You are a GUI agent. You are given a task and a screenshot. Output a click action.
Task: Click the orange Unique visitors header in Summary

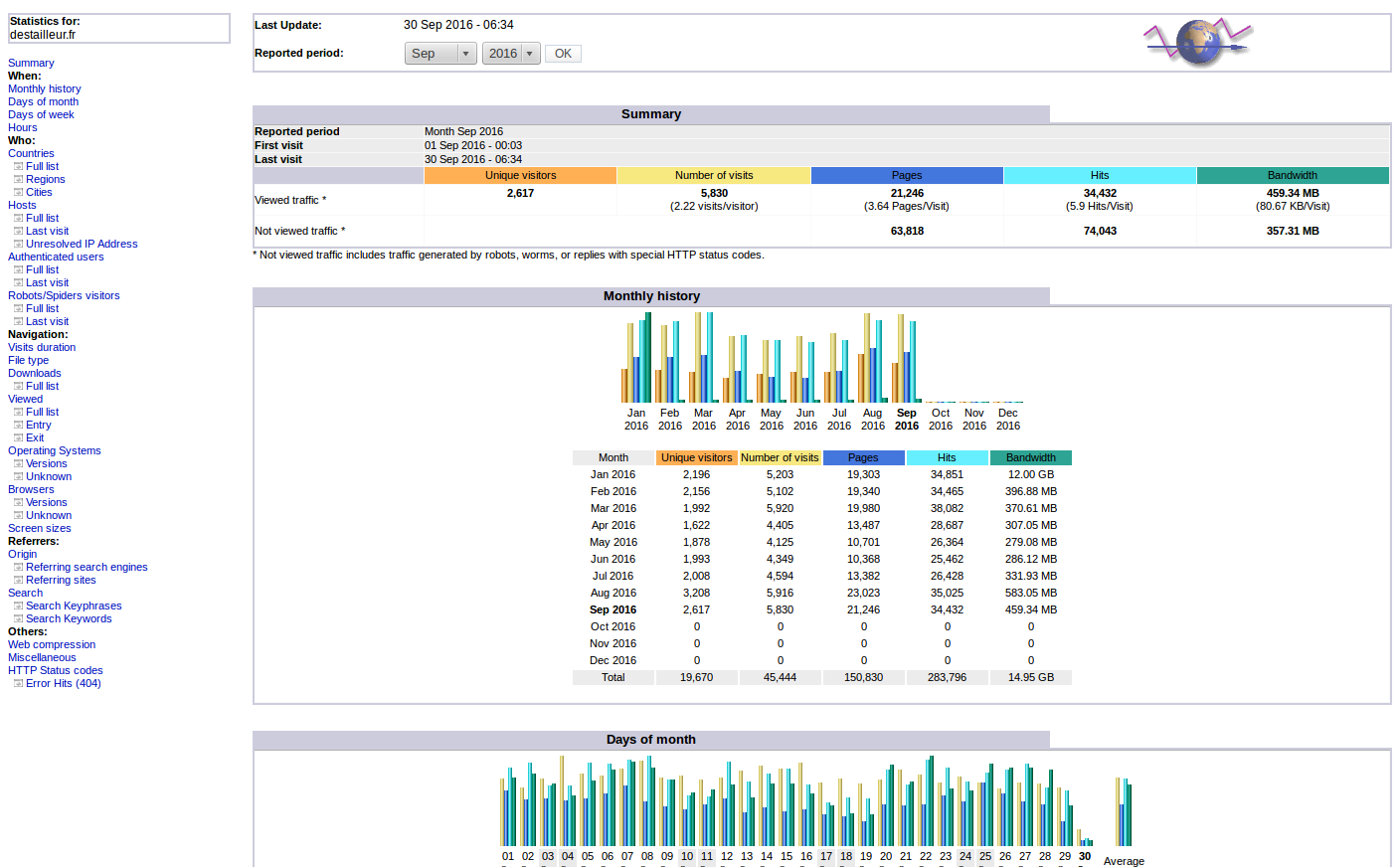[520, 176]
